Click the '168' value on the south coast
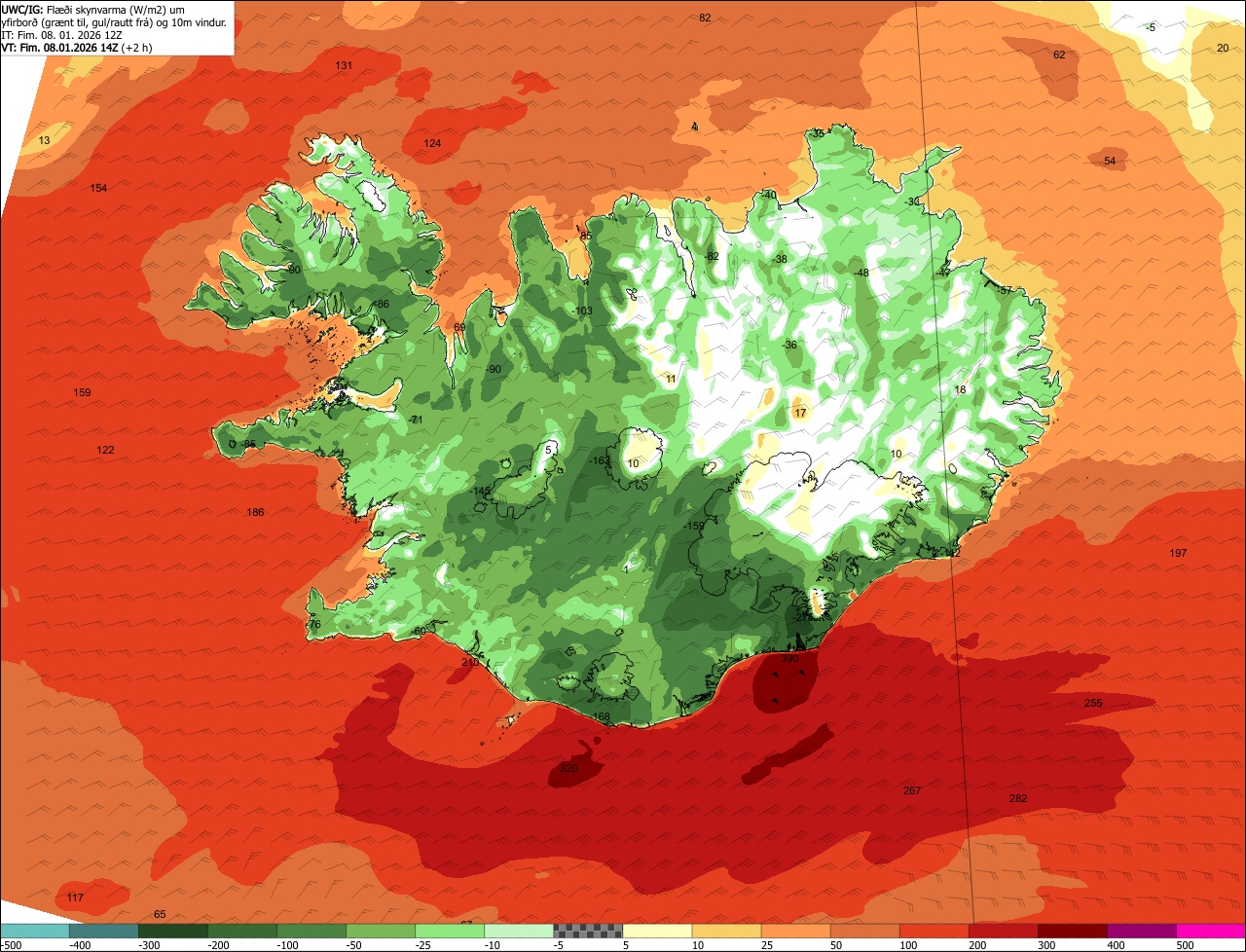 [x=602, y=717]
